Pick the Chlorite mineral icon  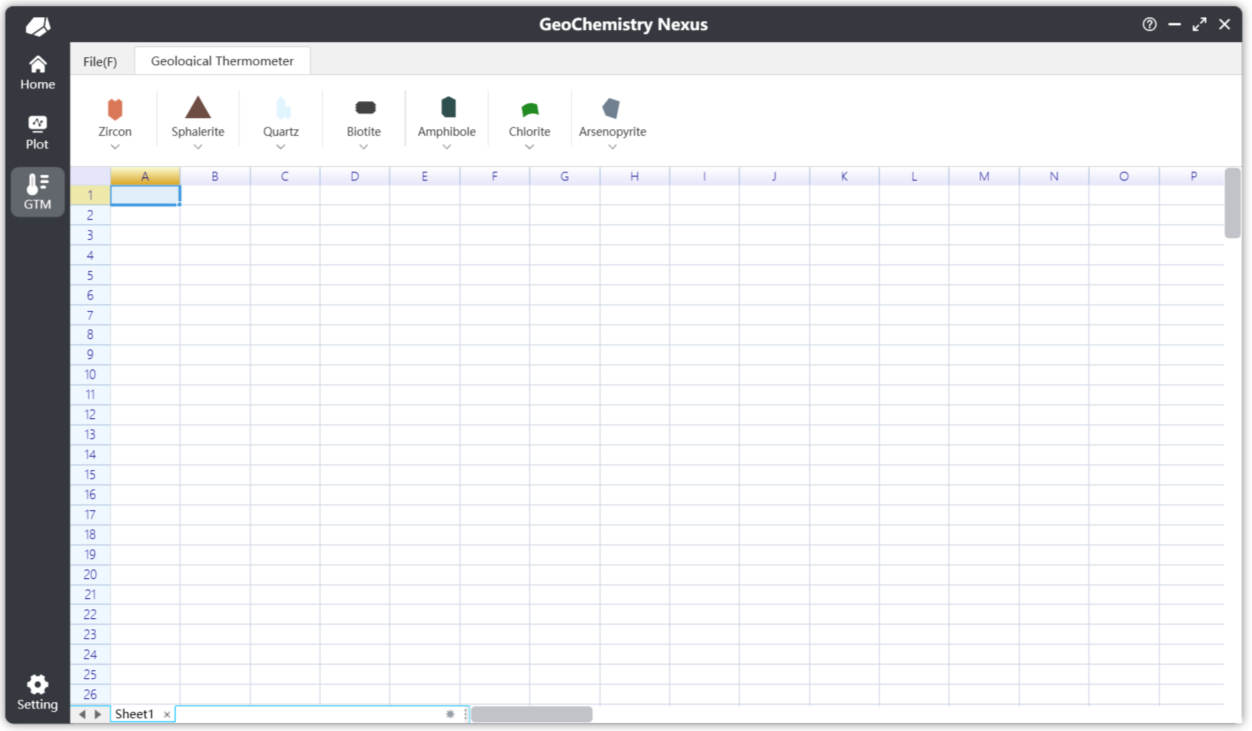(x=529, y=109)
